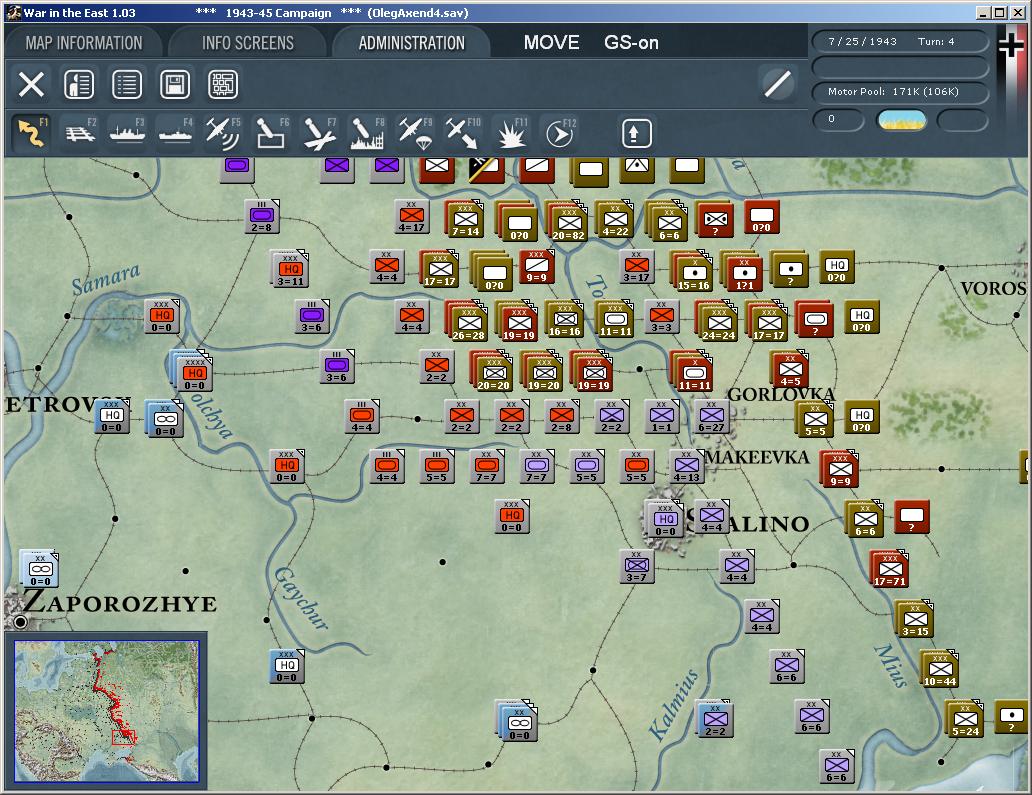Image resolution: width=1032 pixels, height=795 pixels.
Task: Switch to the MAP INFORMATION tab
Action: (x=84, y=43)
